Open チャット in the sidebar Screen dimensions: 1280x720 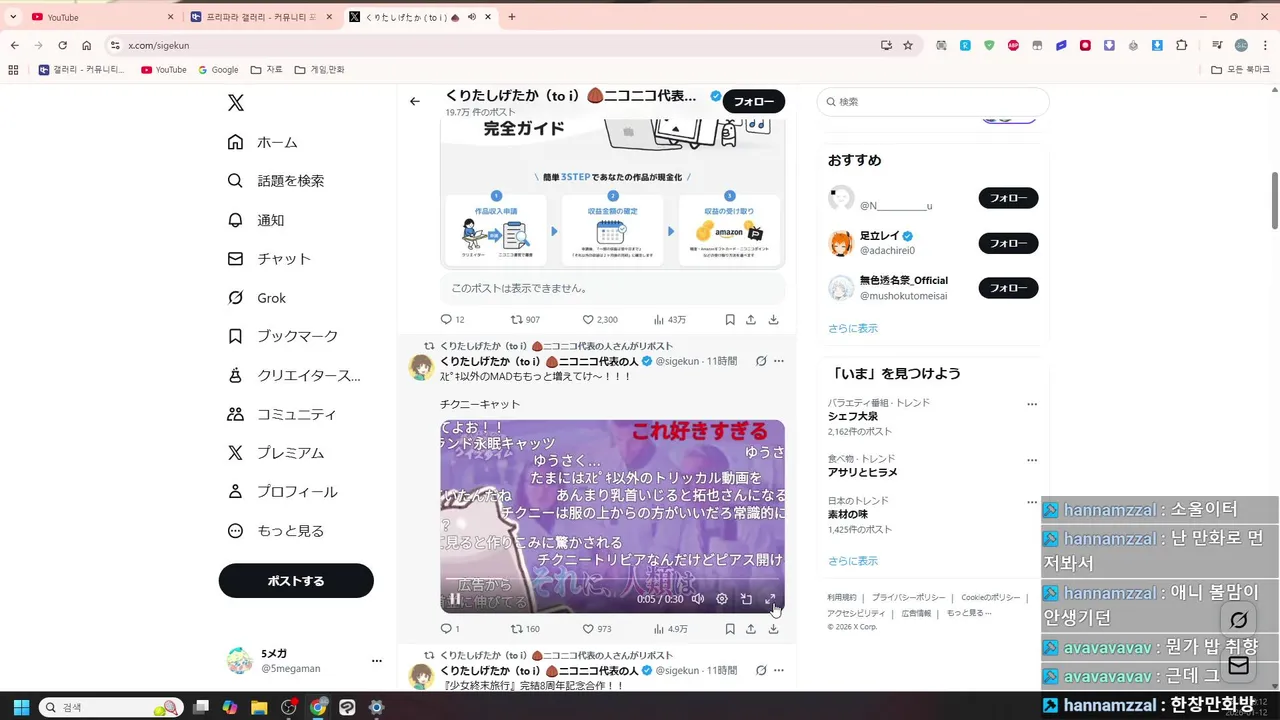(269, 259)
